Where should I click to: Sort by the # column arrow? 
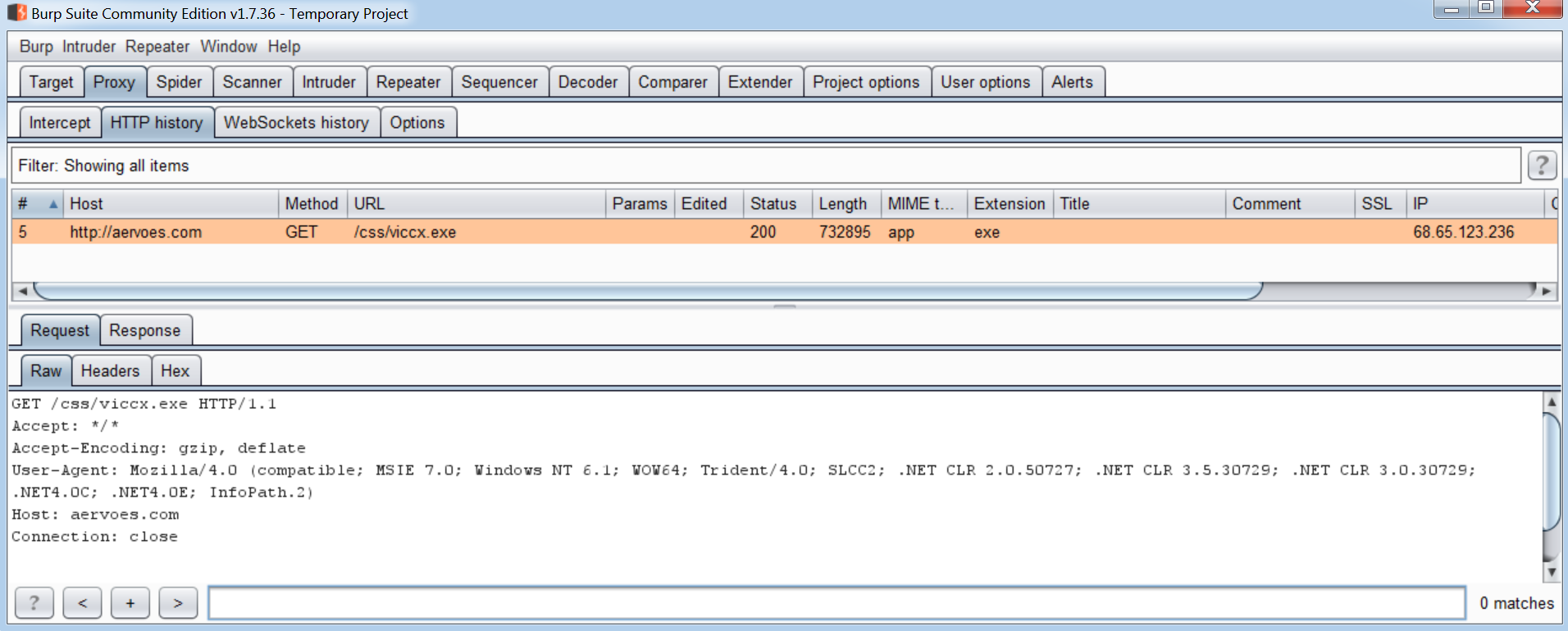pyautogui.click(x=53, y=204)
